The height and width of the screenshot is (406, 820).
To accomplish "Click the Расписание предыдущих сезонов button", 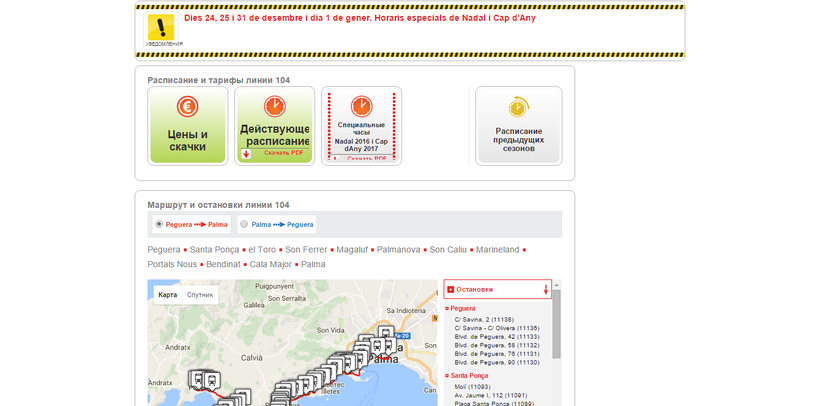I will pos(518,125).
